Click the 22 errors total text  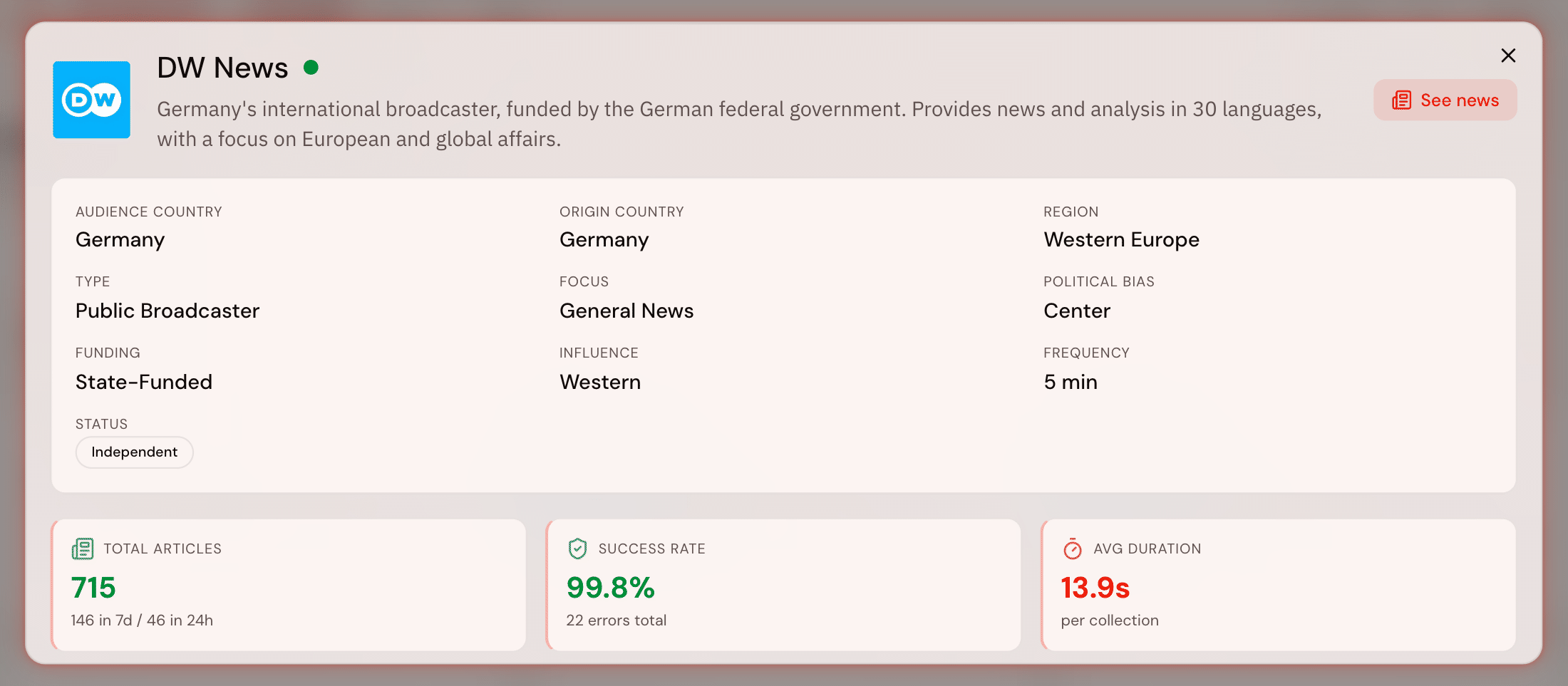click(617, 620)
